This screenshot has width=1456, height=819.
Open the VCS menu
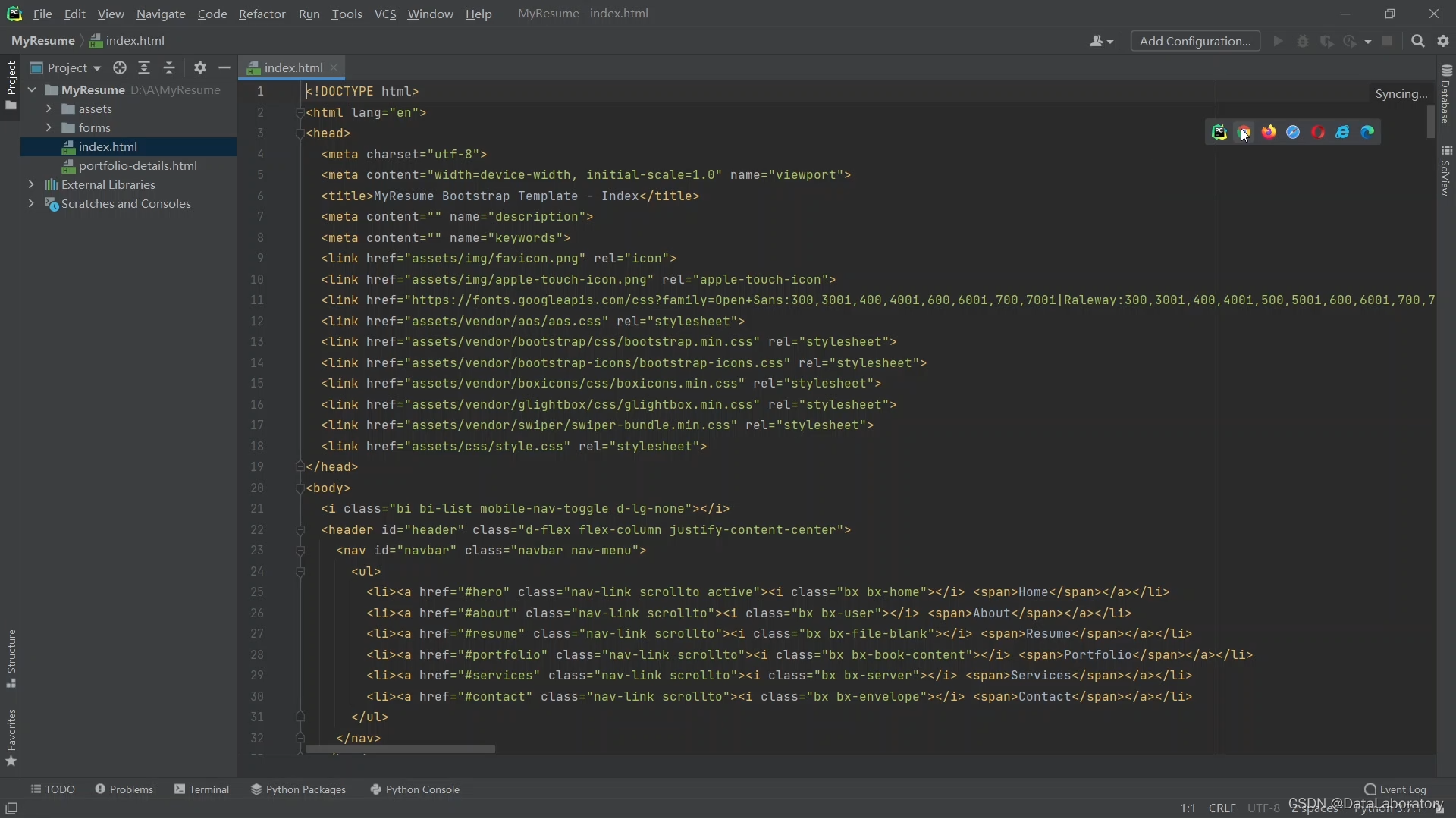(385, 14)
